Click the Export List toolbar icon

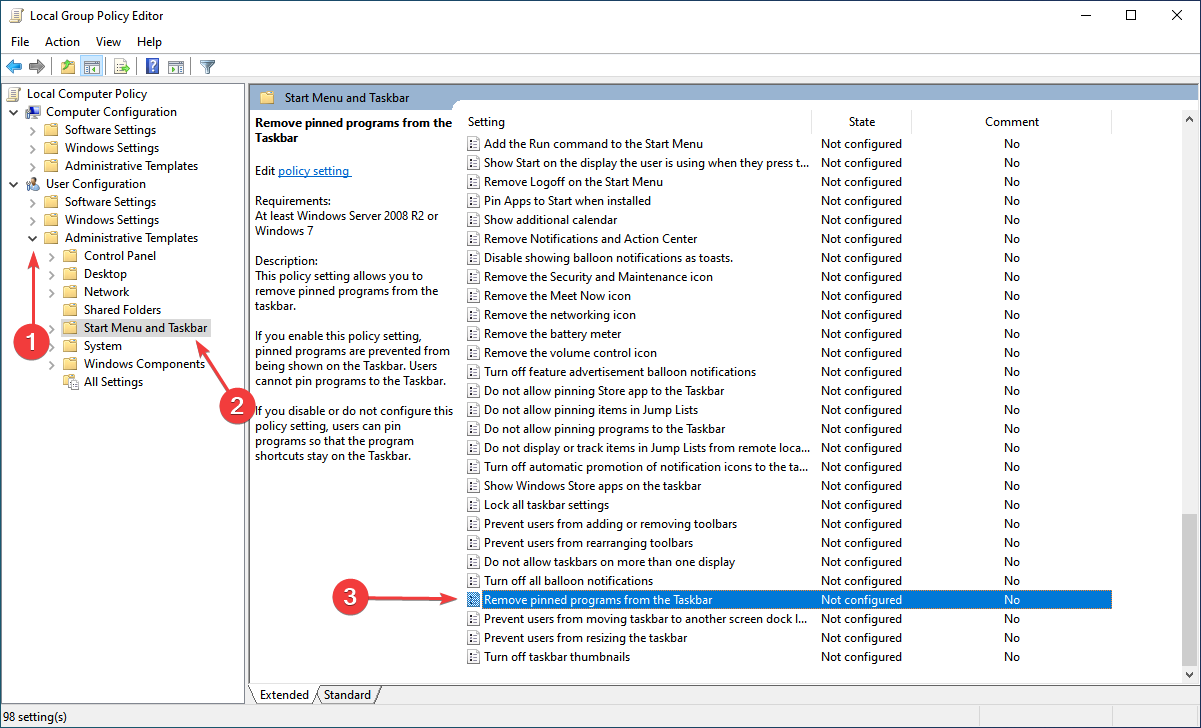coord(122,67)
